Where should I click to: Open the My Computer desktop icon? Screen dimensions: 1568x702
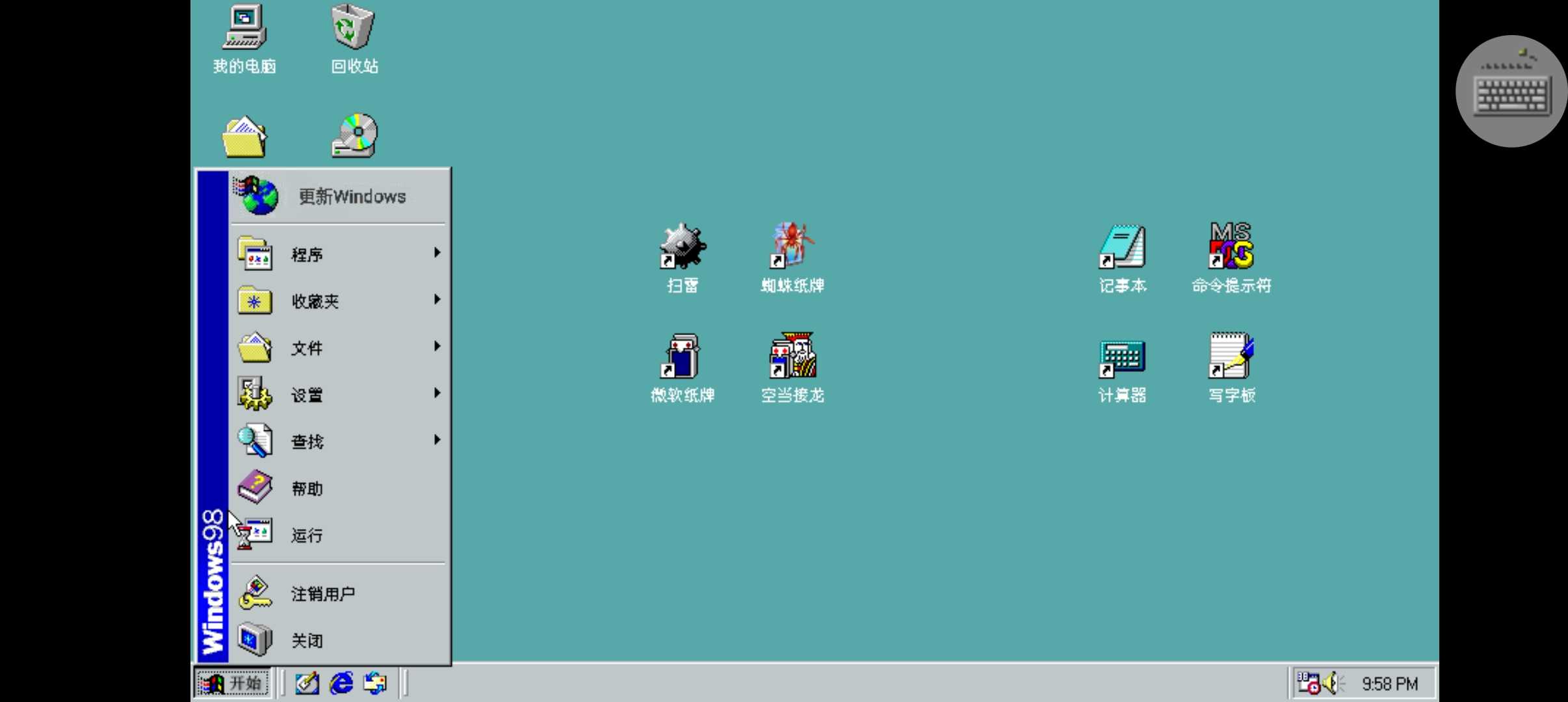(244, 38)
